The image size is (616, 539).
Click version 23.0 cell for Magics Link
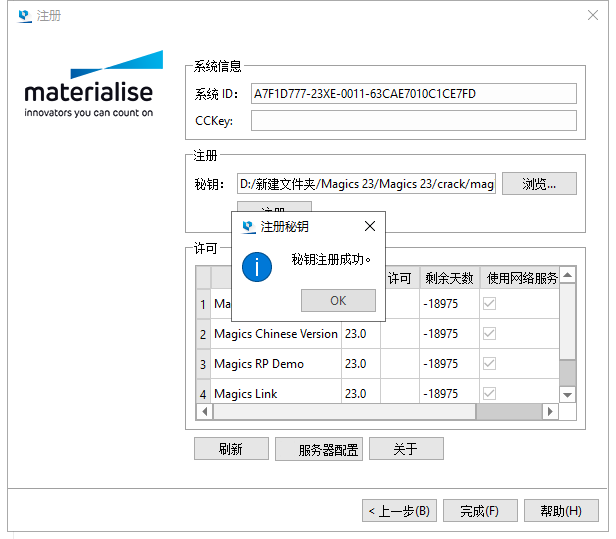click(361, 393)
